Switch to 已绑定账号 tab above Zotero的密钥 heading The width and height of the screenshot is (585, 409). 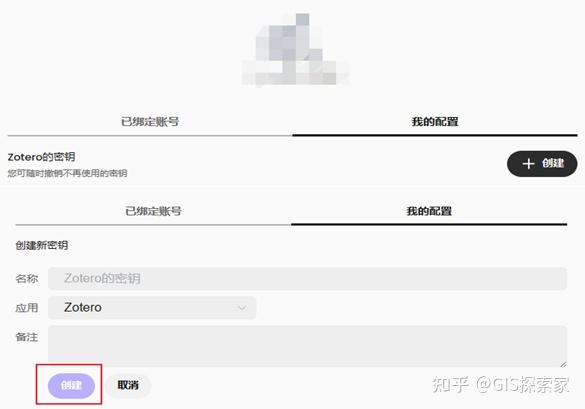pyautogui.click(x=150, y=122)
